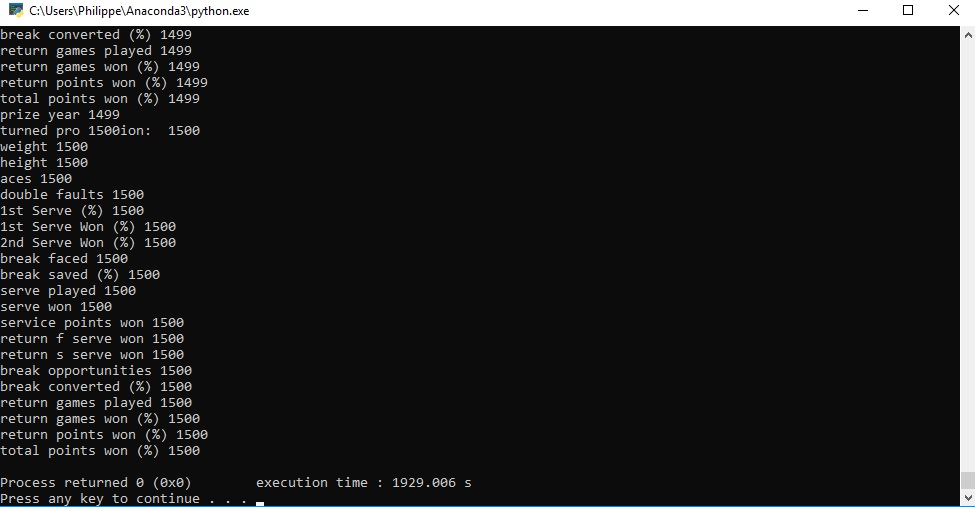Maximize the python.exe console window
Viewport: 975px width, 507px height.
coord(908,11)
